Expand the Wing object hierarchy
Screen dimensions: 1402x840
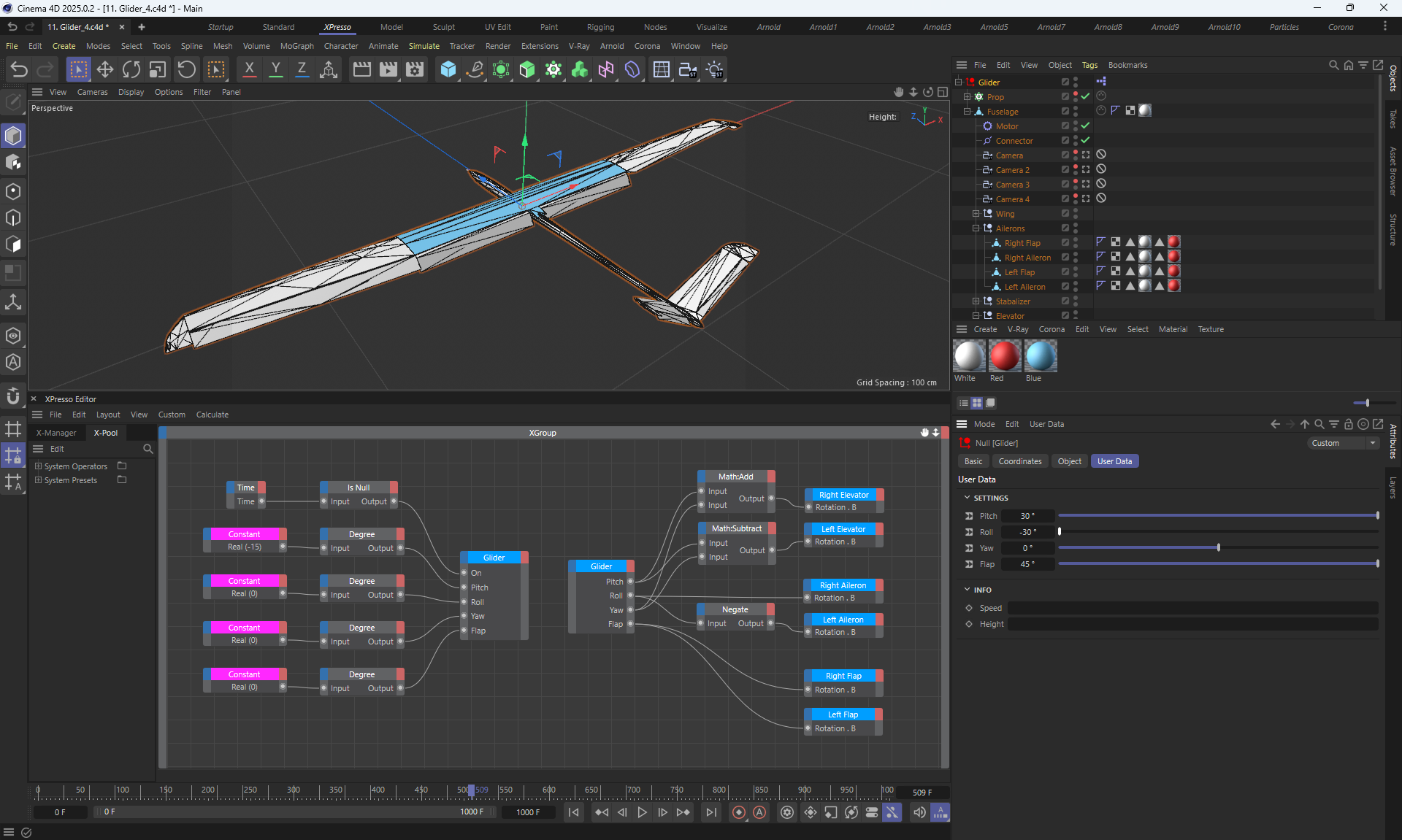(976, 214)
